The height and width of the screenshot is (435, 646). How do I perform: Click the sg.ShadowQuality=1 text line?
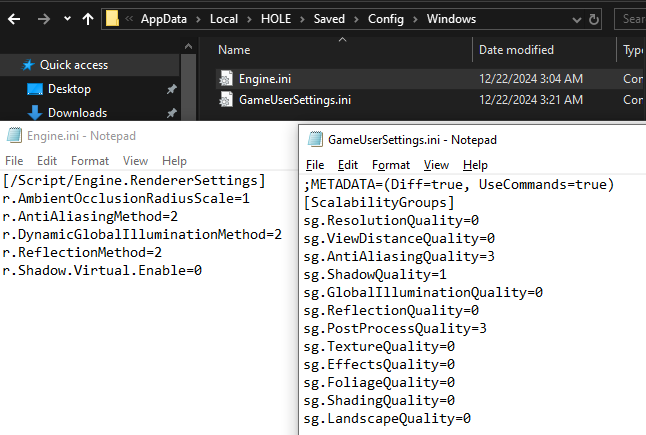click(x=374, y=274)
